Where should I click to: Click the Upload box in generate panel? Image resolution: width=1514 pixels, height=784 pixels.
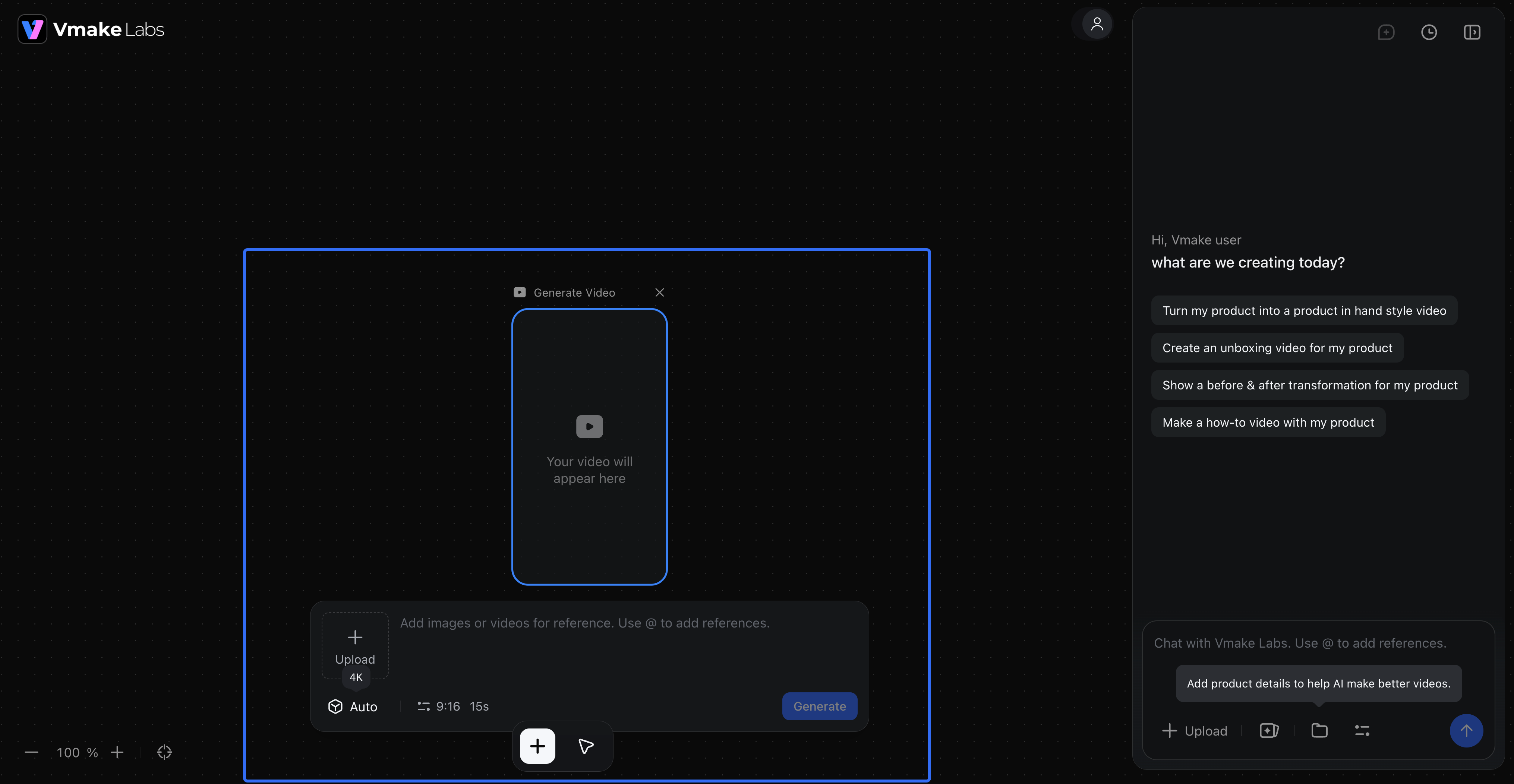(x=355, y=646)
